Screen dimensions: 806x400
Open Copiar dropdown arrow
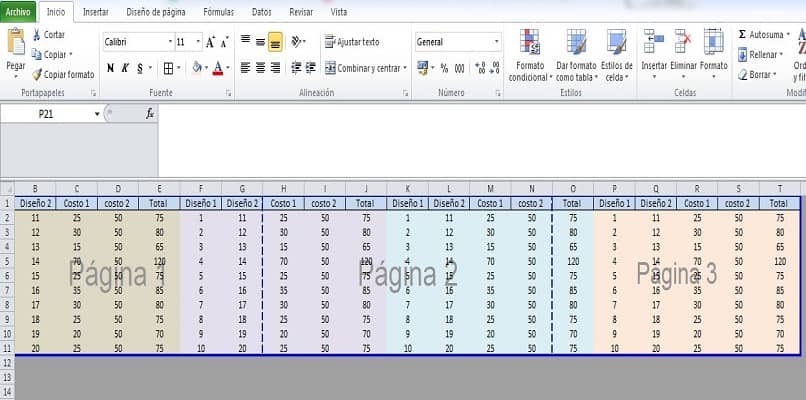point(70,54)
